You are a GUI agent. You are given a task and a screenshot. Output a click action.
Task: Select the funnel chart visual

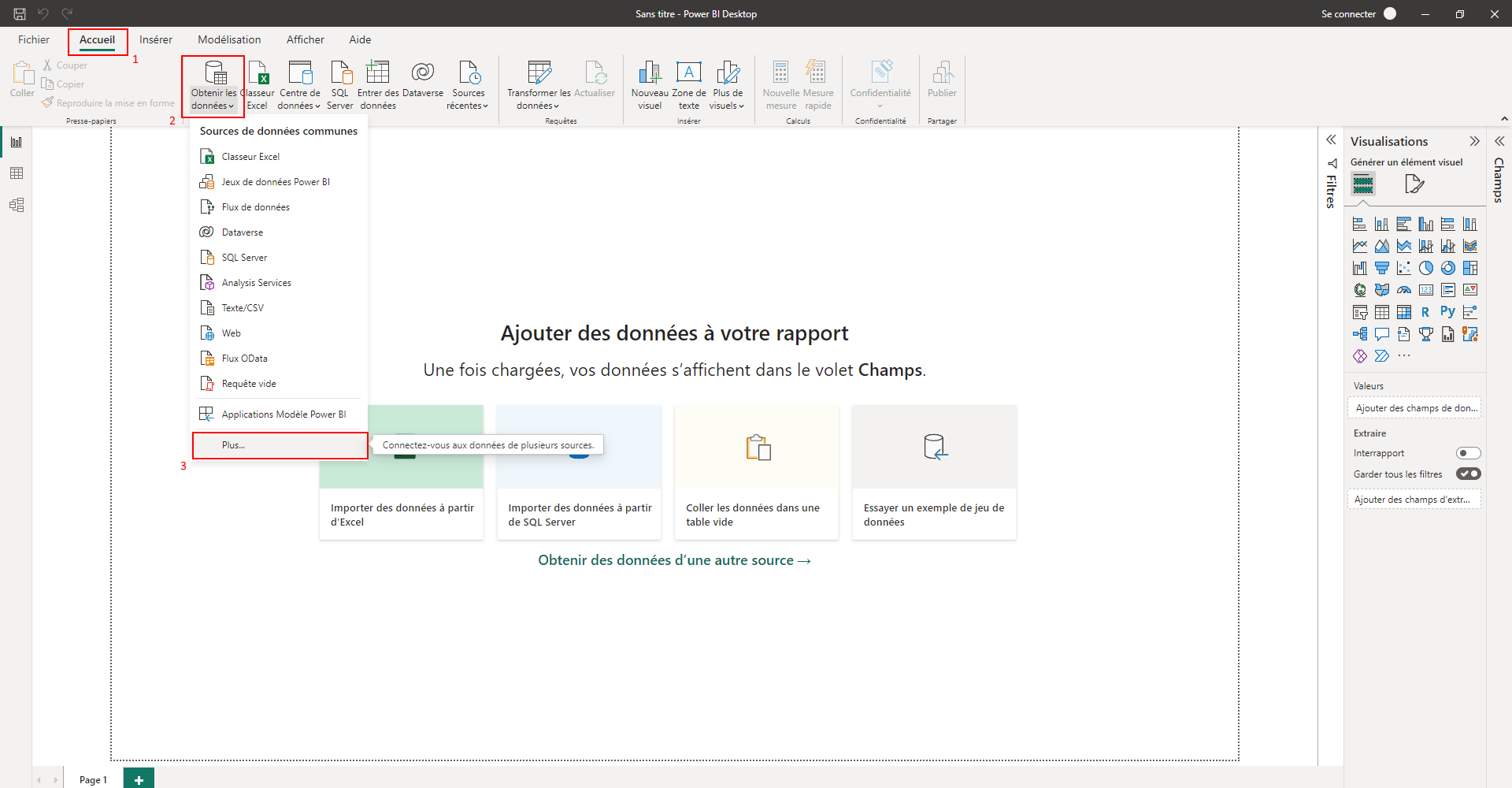coord(1381,269)
